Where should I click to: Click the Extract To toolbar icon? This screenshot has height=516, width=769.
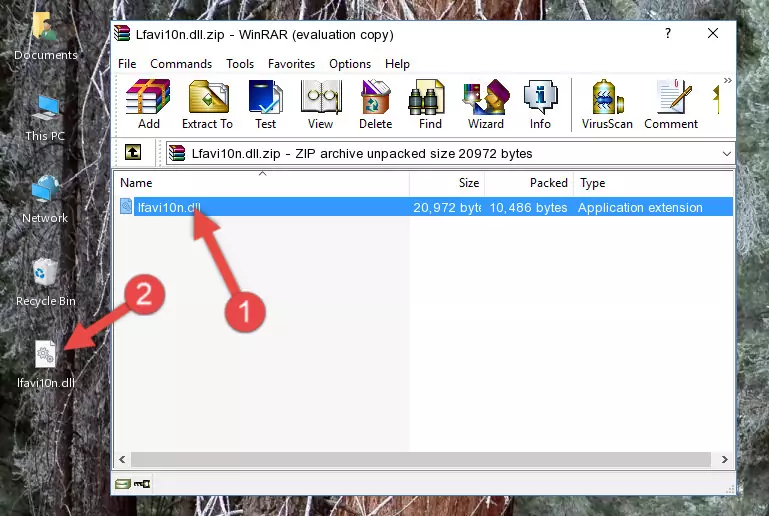[x=207, y=104]
